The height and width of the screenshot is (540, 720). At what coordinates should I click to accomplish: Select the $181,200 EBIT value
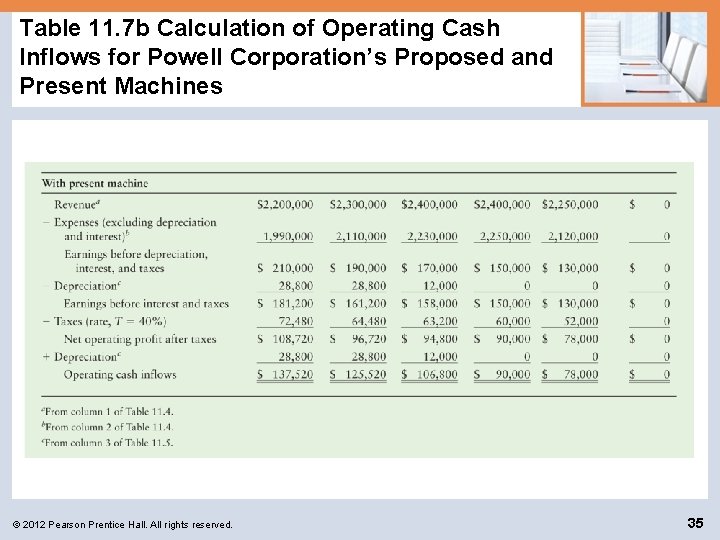(285, 304)
